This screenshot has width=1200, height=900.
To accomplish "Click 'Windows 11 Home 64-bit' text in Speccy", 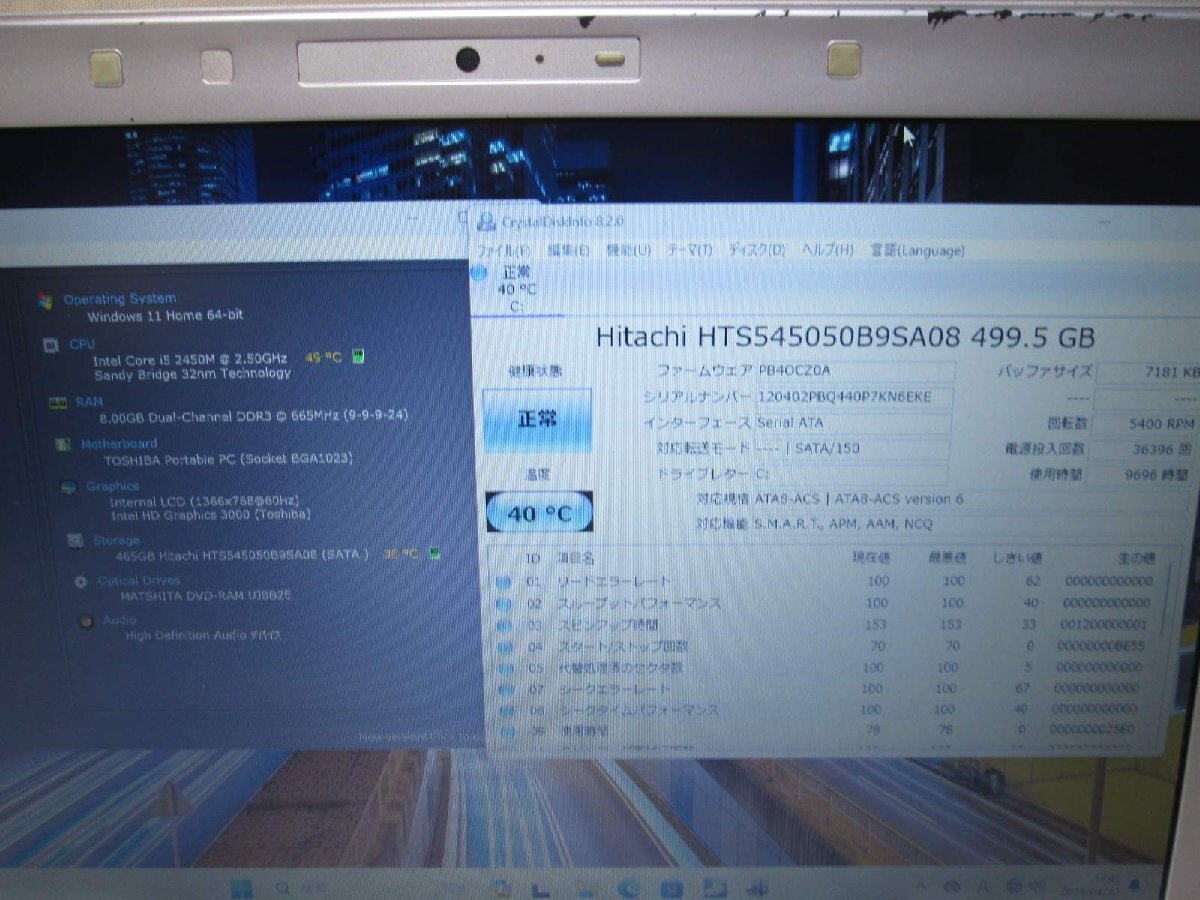I will click(165, 316).
